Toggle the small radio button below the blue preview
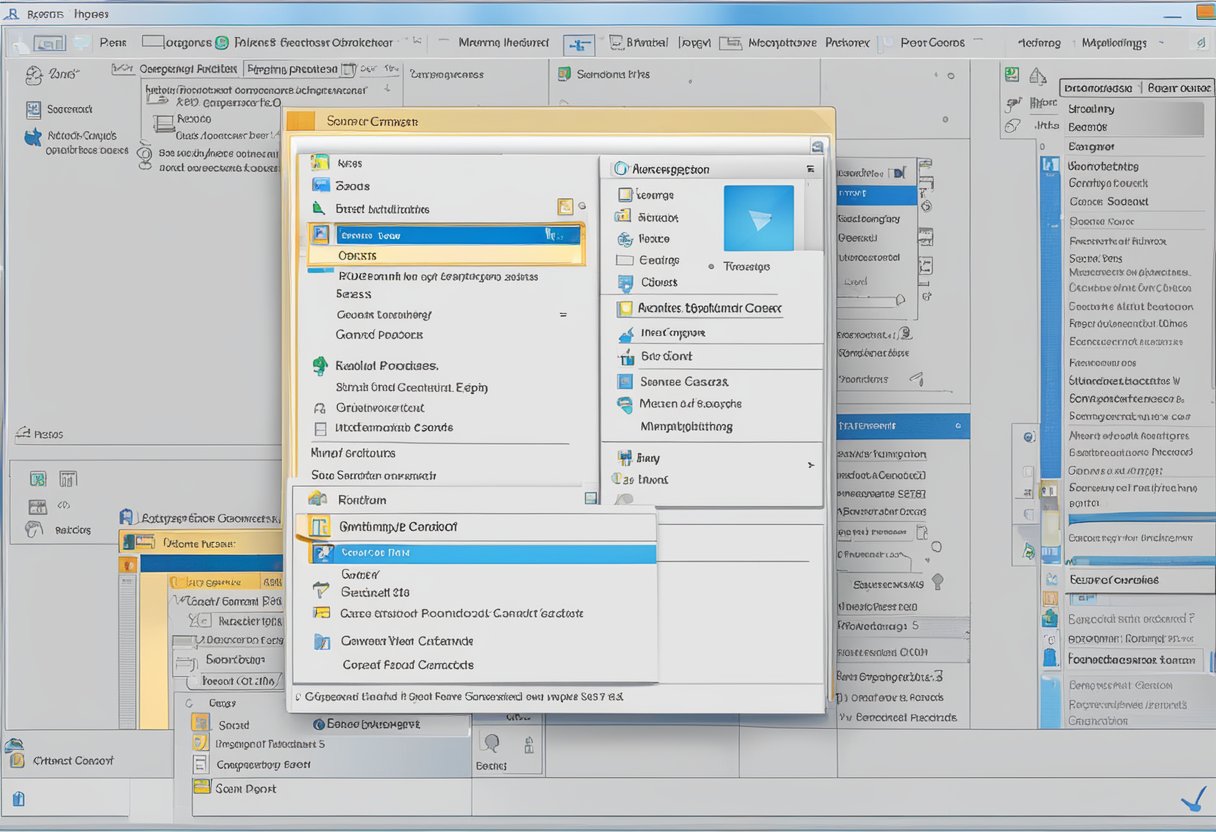1216x832 pixels. [x=710, y=267]
